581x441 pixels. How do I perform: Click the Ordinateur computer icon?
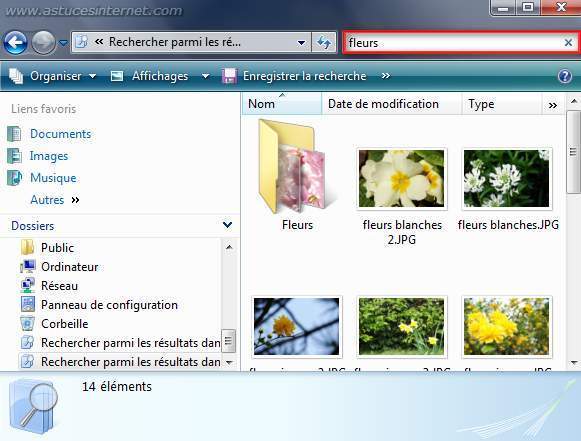pos(27,266)
